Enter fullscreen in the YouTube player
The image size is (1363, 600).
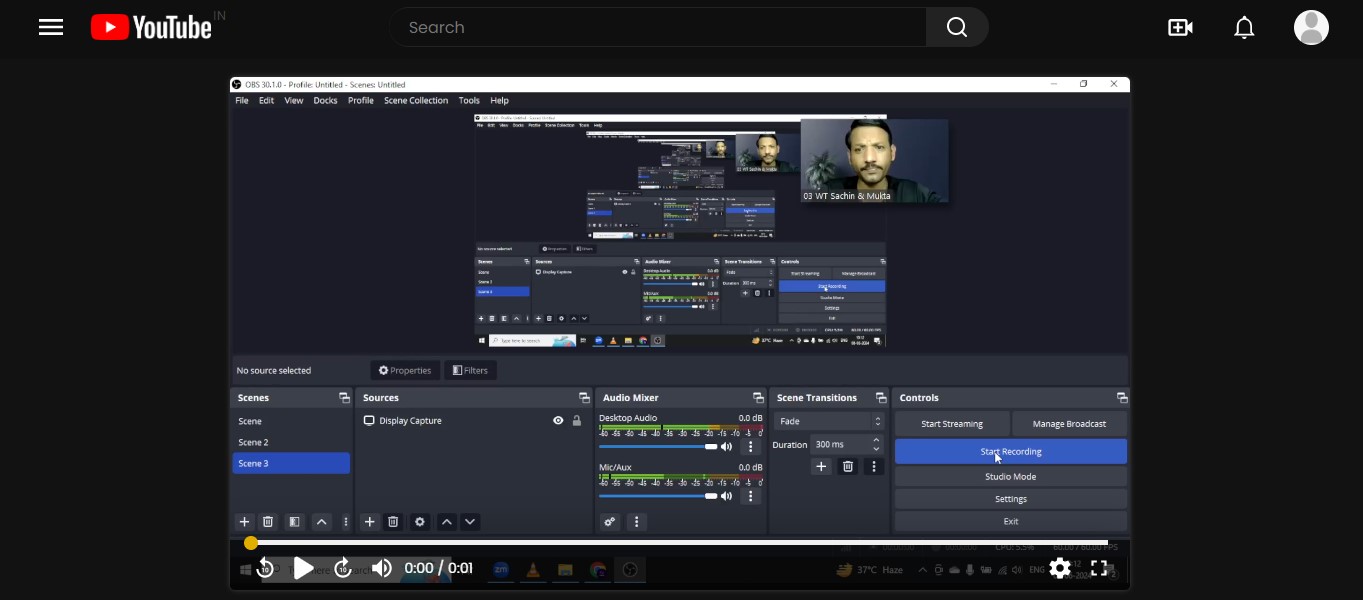(1099, 568)
